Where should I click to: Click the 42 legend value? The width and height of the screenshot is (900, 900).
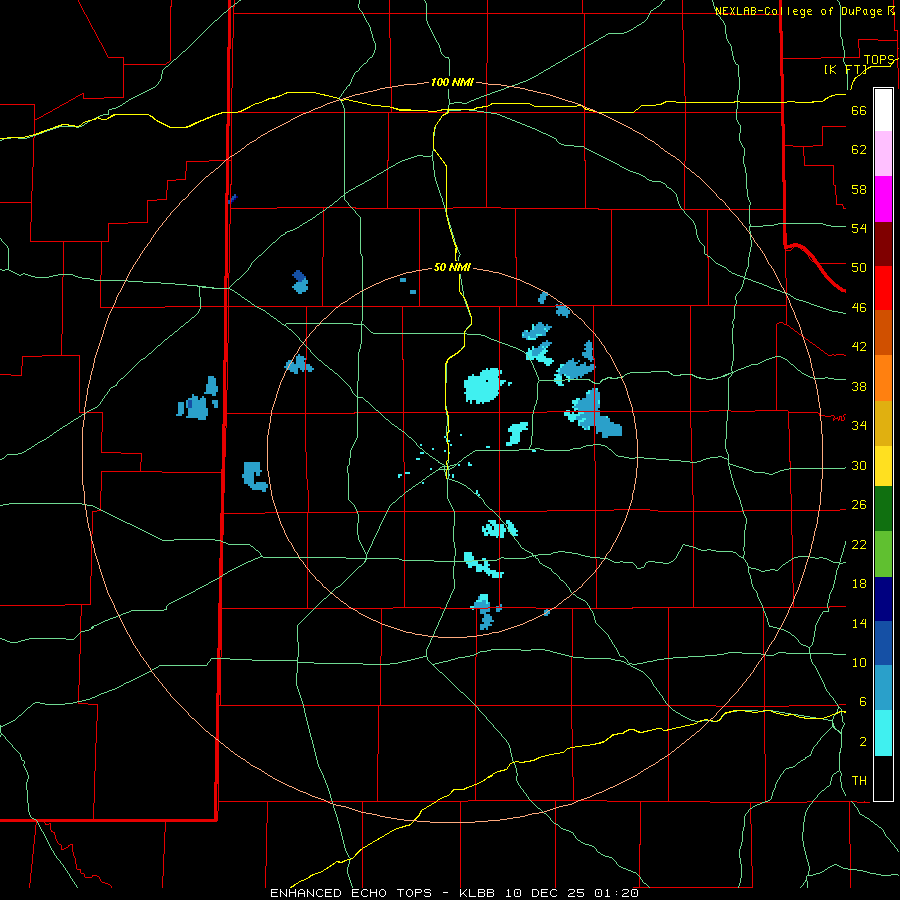(859, 347)
